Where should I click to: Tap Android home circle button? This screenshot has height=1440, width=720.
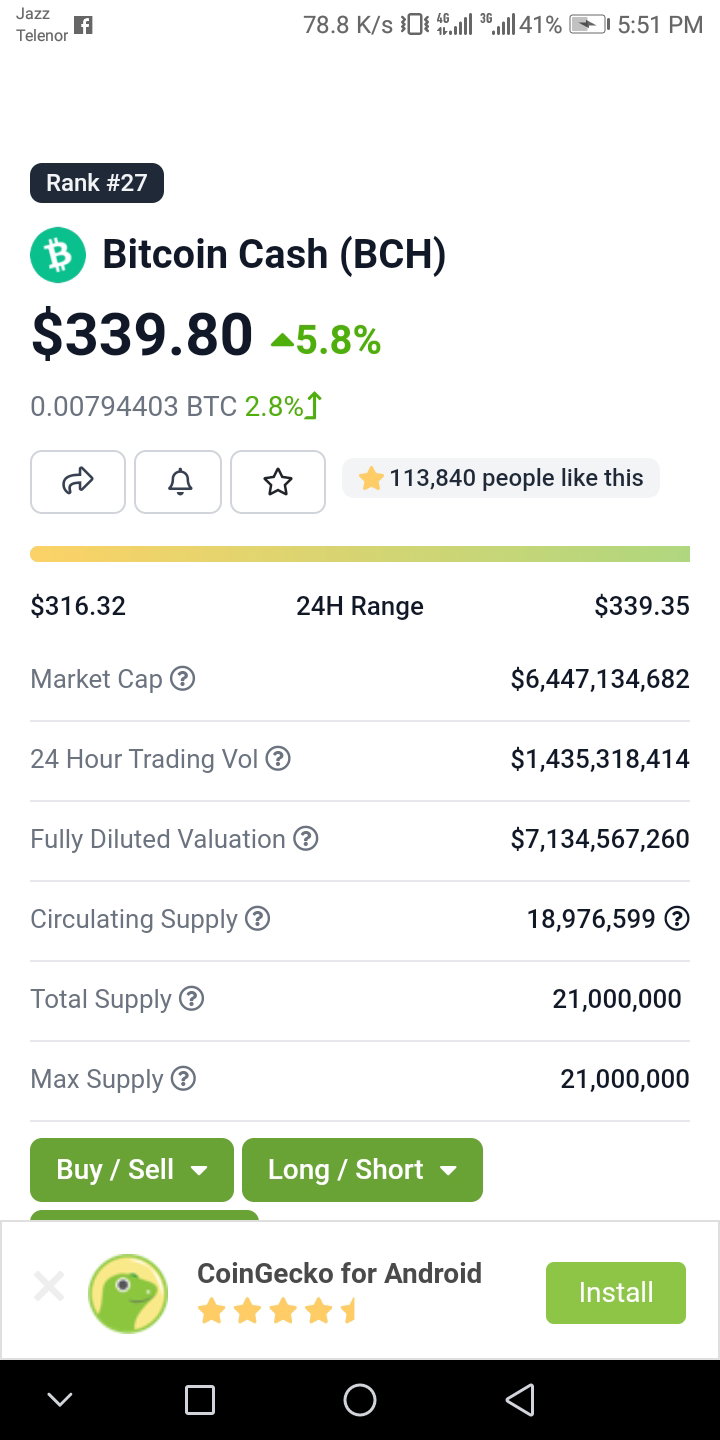[x=360, y=1400]
